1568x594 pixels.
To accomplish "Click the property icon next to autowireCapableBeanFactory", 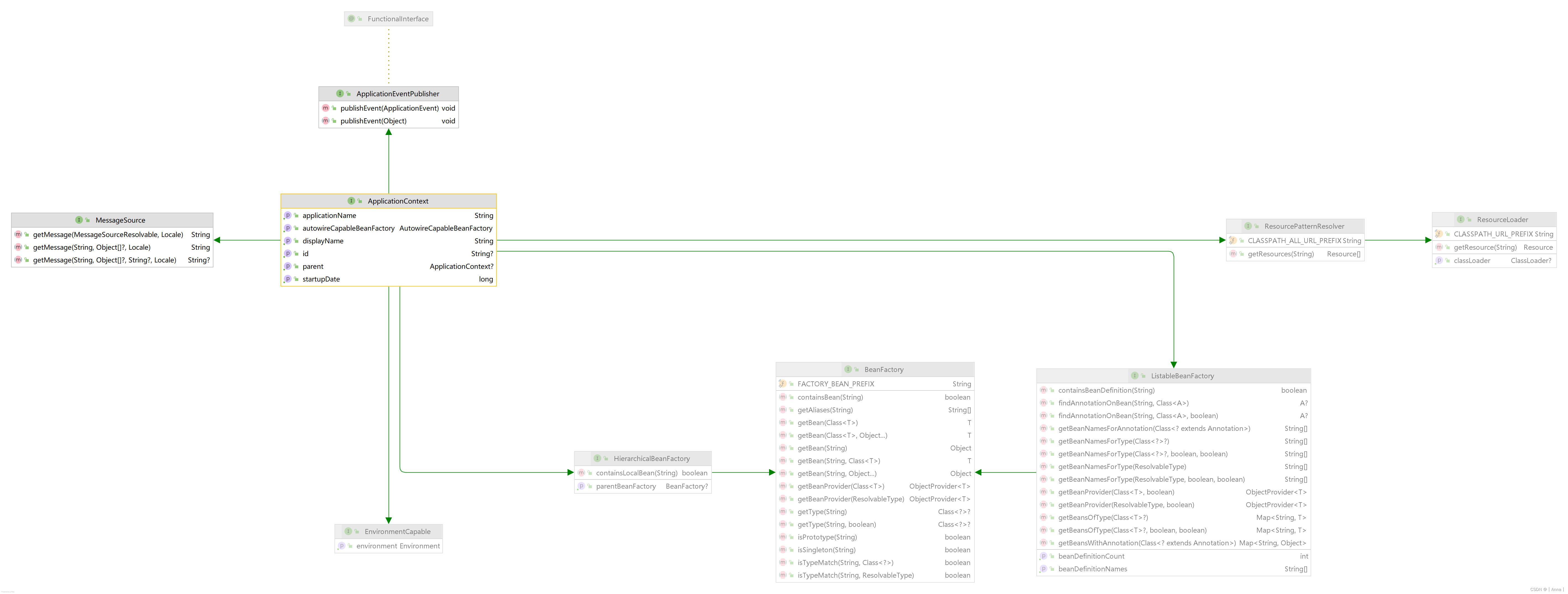I will point(288,228).
